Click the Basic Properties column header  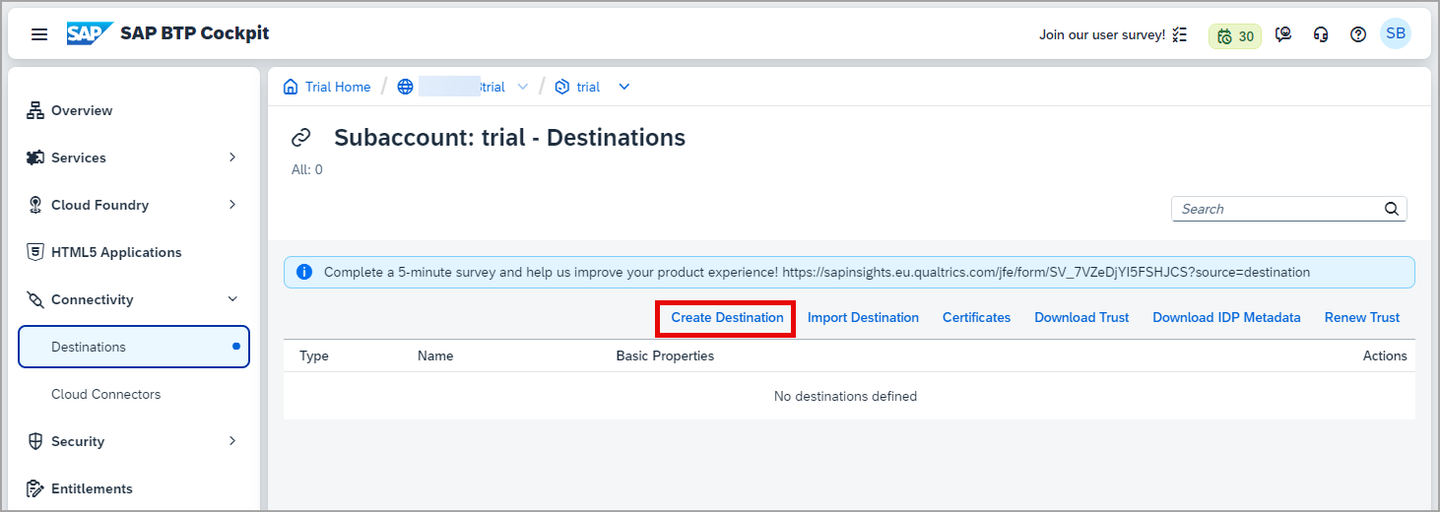[665, 356]
